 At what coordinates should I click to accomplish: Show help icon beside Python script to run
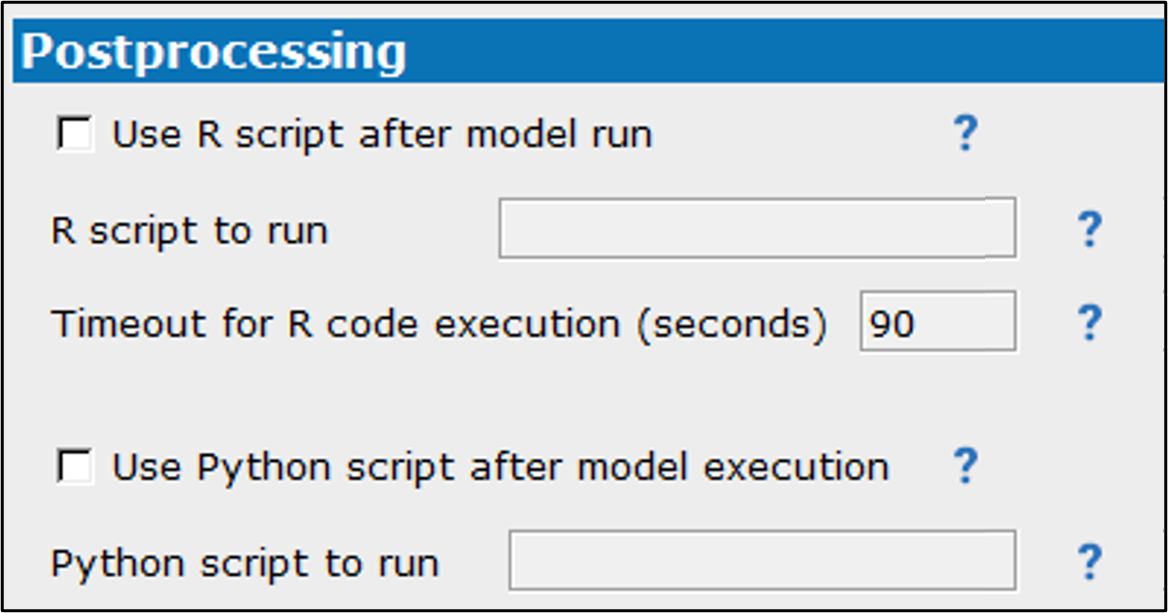coord(1090,561)
